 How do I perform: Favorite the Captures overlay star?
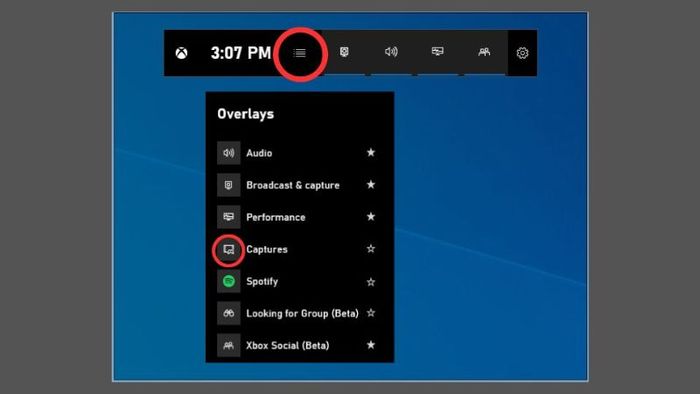click(x=371, y=249)
